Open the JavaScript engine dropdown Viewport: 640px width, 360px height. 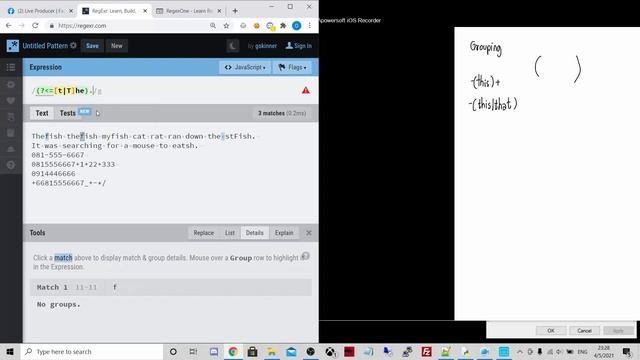(x=245, y=67)
